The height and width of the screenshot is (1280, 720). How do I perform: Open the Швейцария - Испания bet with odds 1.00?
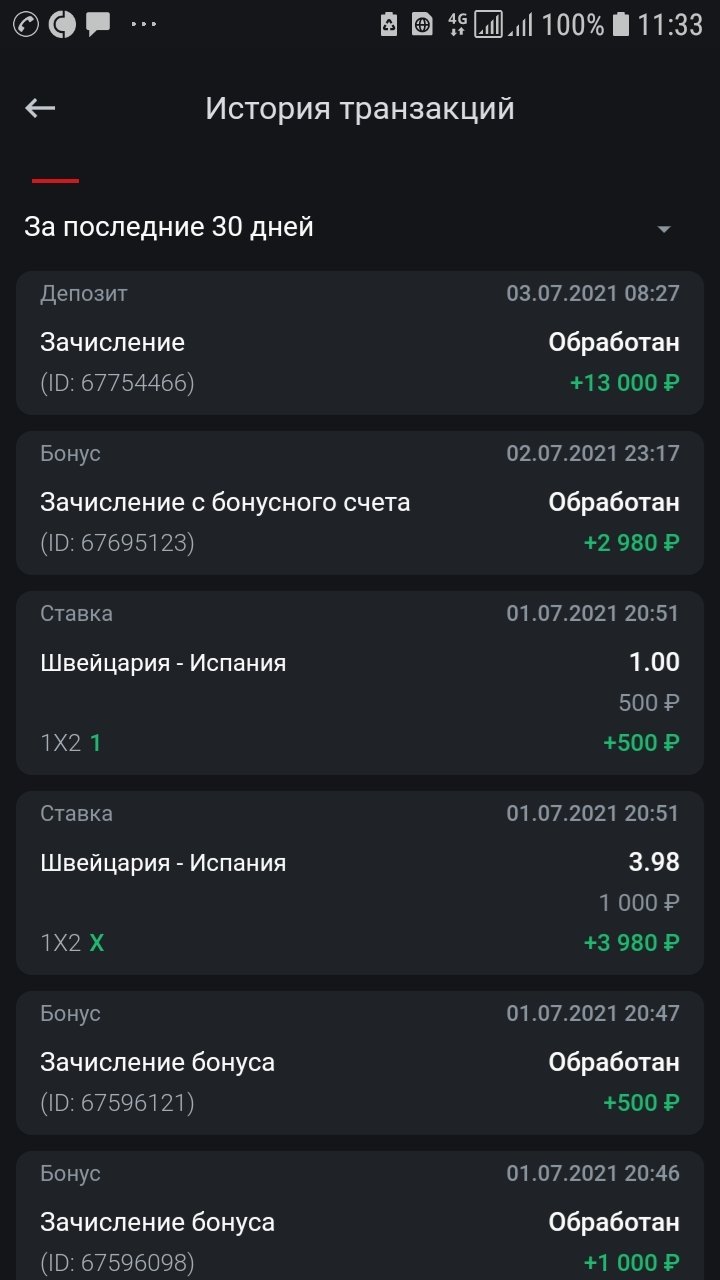(360, 683)
